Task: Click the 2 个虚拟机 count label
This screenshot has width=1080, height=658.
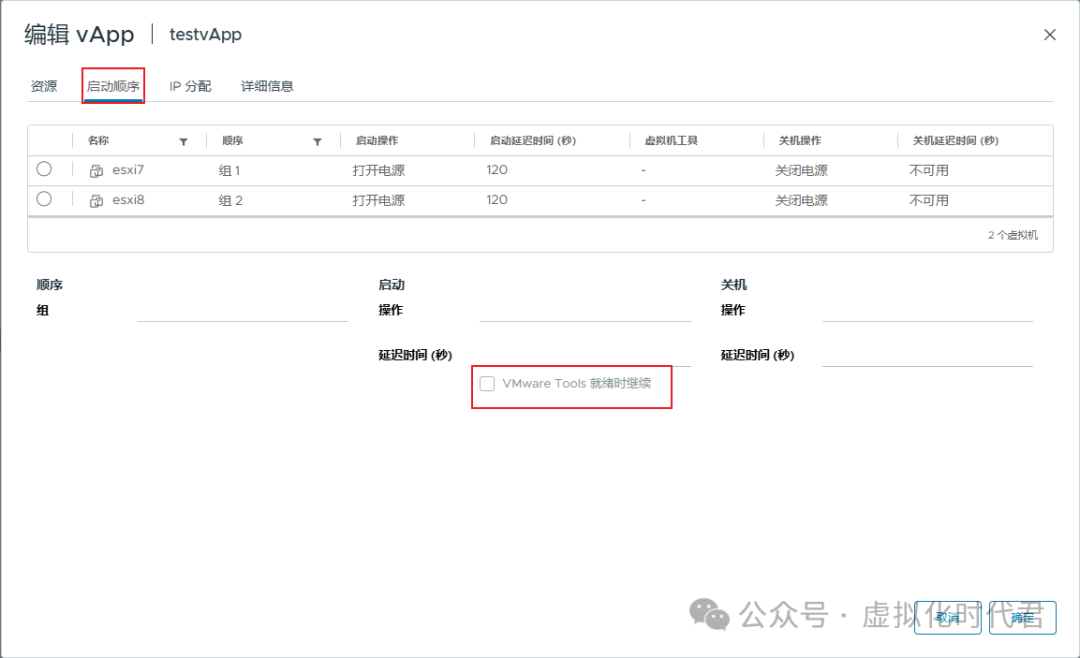Action: tap(1015, 234)
